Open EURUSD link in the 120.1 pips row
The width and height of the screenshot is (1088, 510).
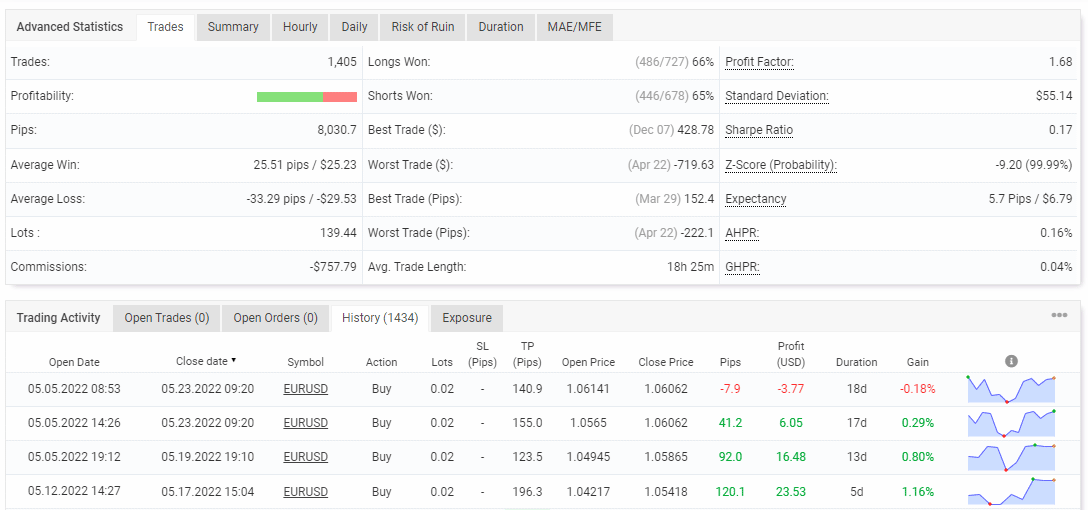[305, 491]
